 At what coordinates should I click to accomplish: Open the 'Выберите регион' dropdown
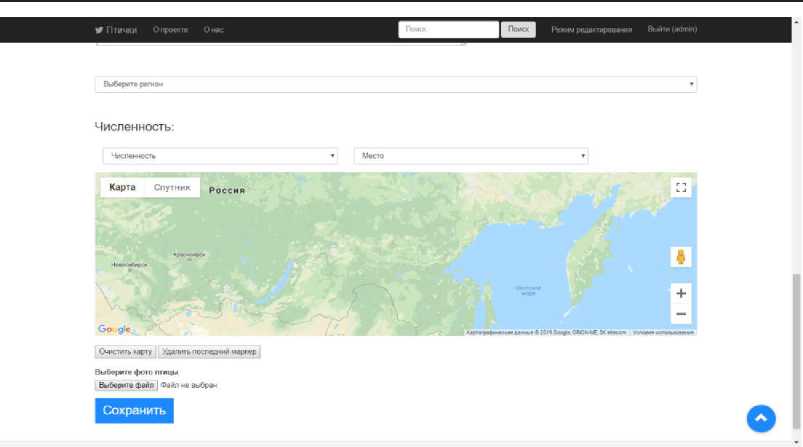click(396, 84)
